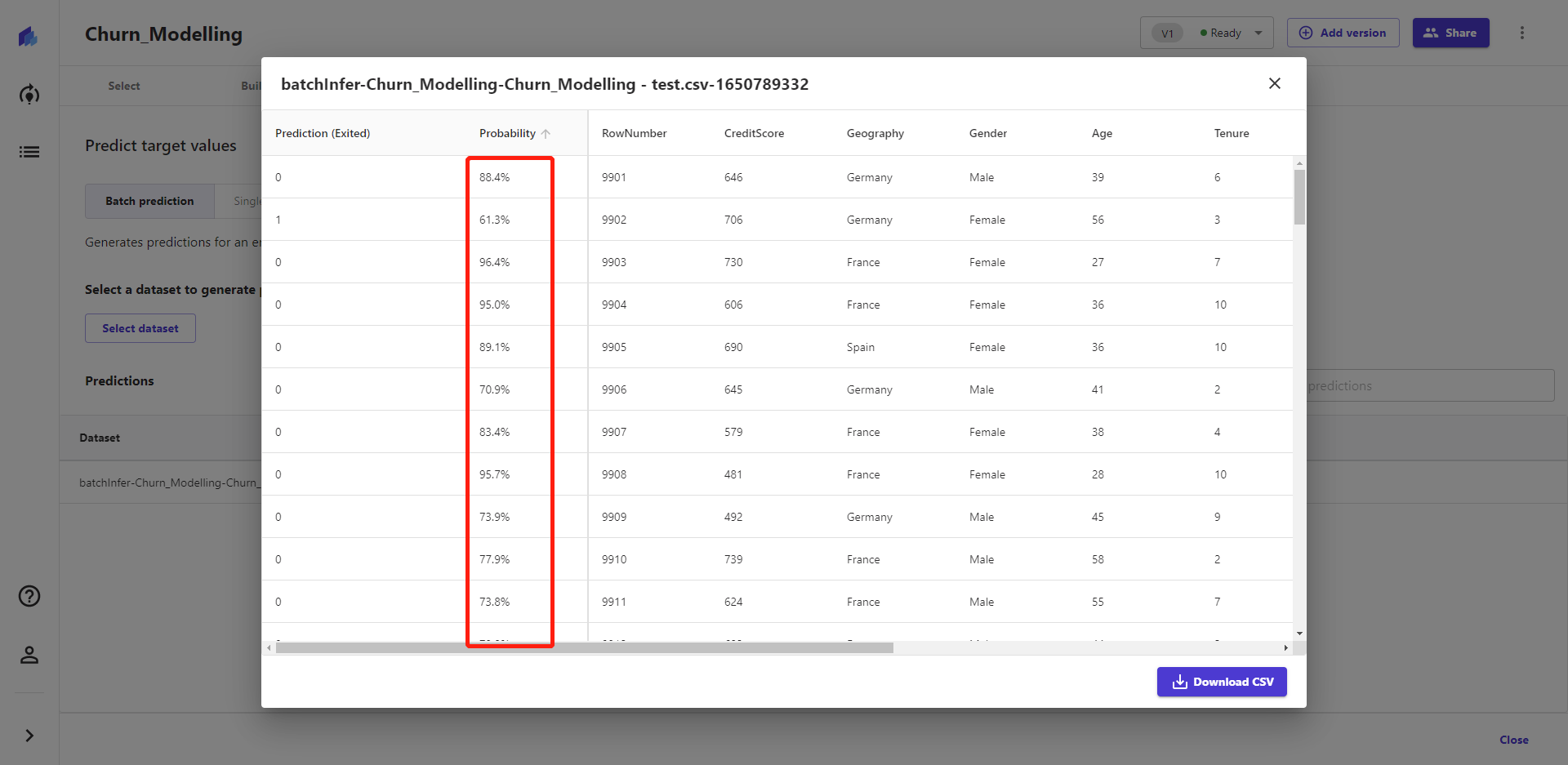
Task: Click the Close link at bottom right
Action: click(x=1513, y=740)
